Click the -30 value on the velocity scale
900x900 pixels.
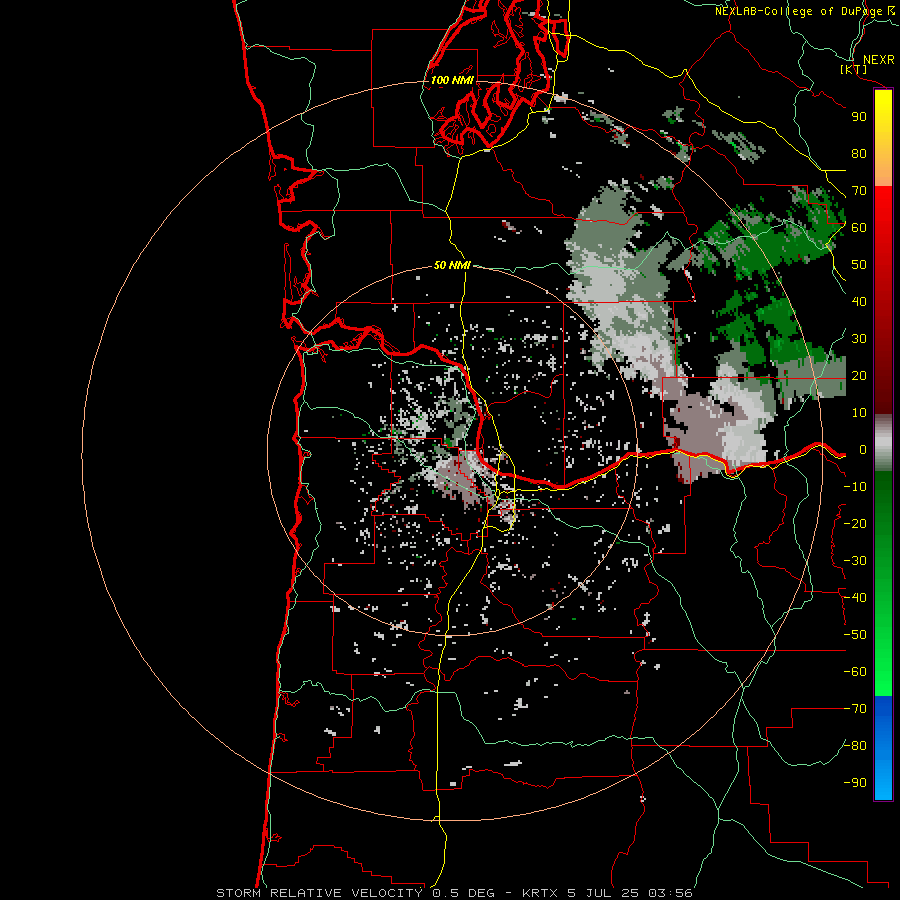pos(855,561)
